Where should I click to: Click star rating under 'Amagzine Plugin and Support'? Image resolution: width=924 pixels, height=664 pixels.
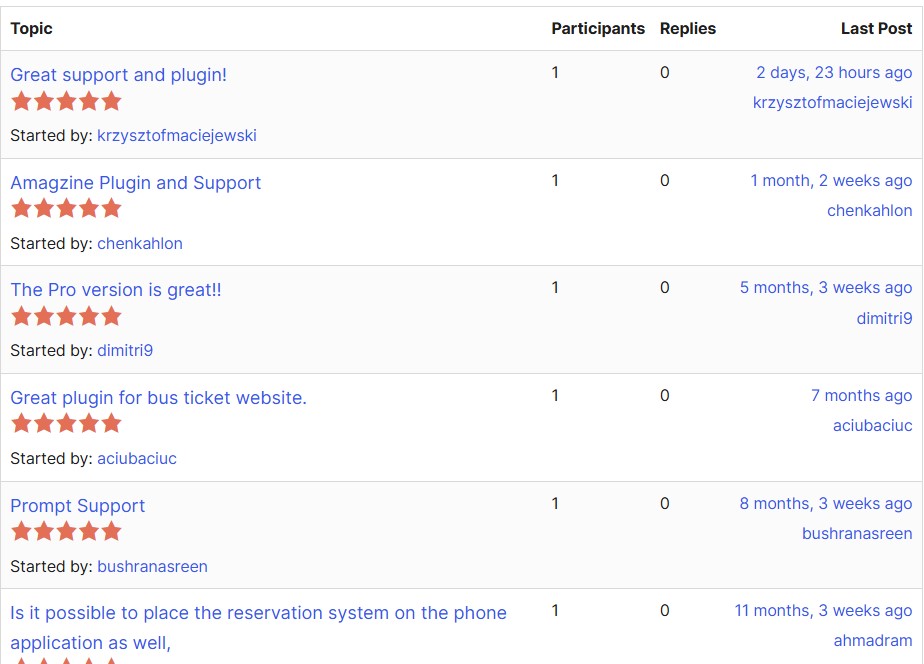(66, 209)
